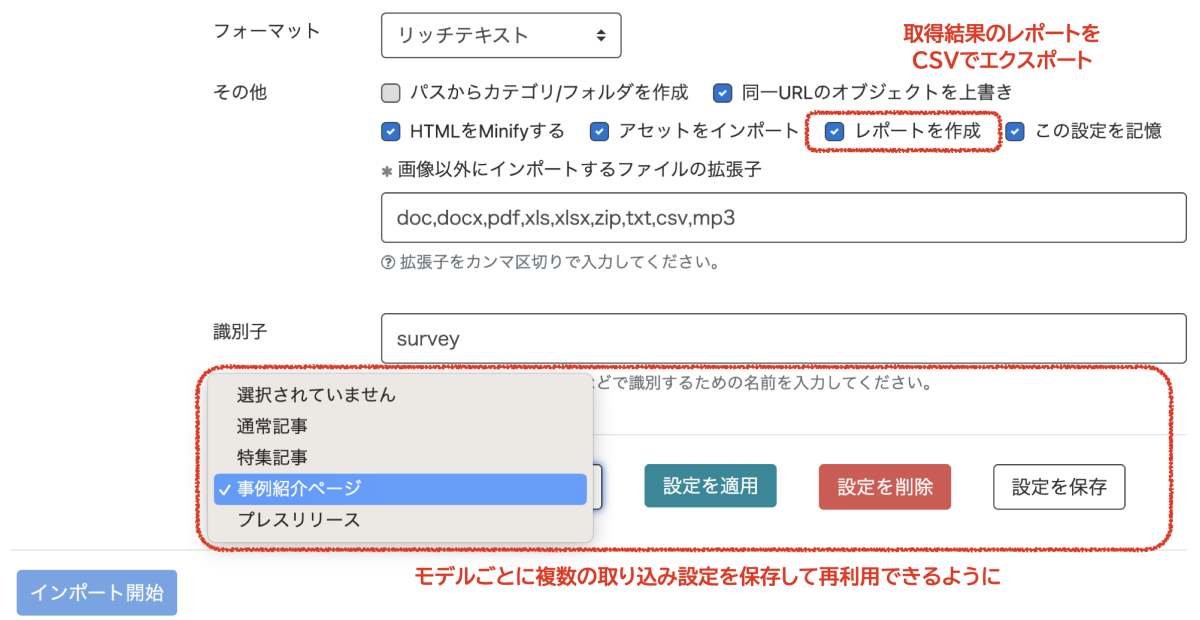Start import with インポート開始 button
This screenshot has height=620, width=1200.
(97, 592)
